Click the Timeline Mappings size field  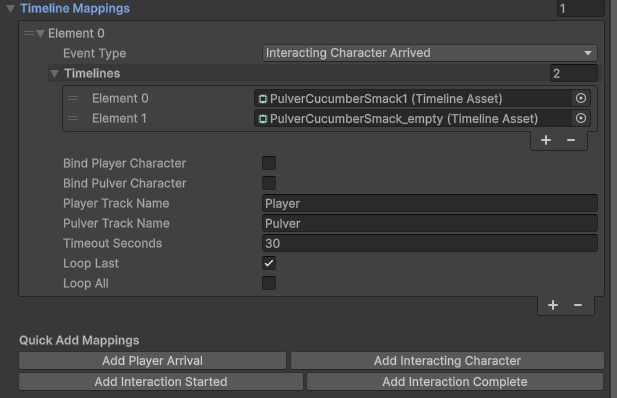coord(580,8)
